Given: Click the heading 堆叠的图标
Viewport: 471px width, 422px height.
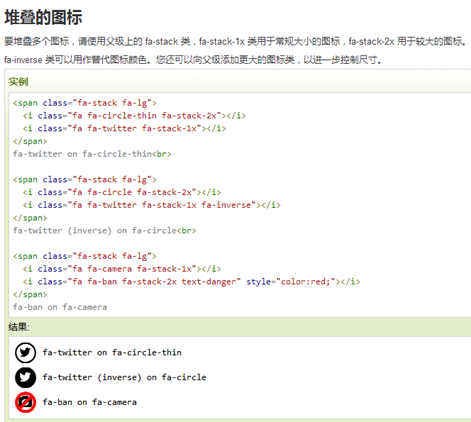Looking at the screenshot, I should [x=43, y=17].
